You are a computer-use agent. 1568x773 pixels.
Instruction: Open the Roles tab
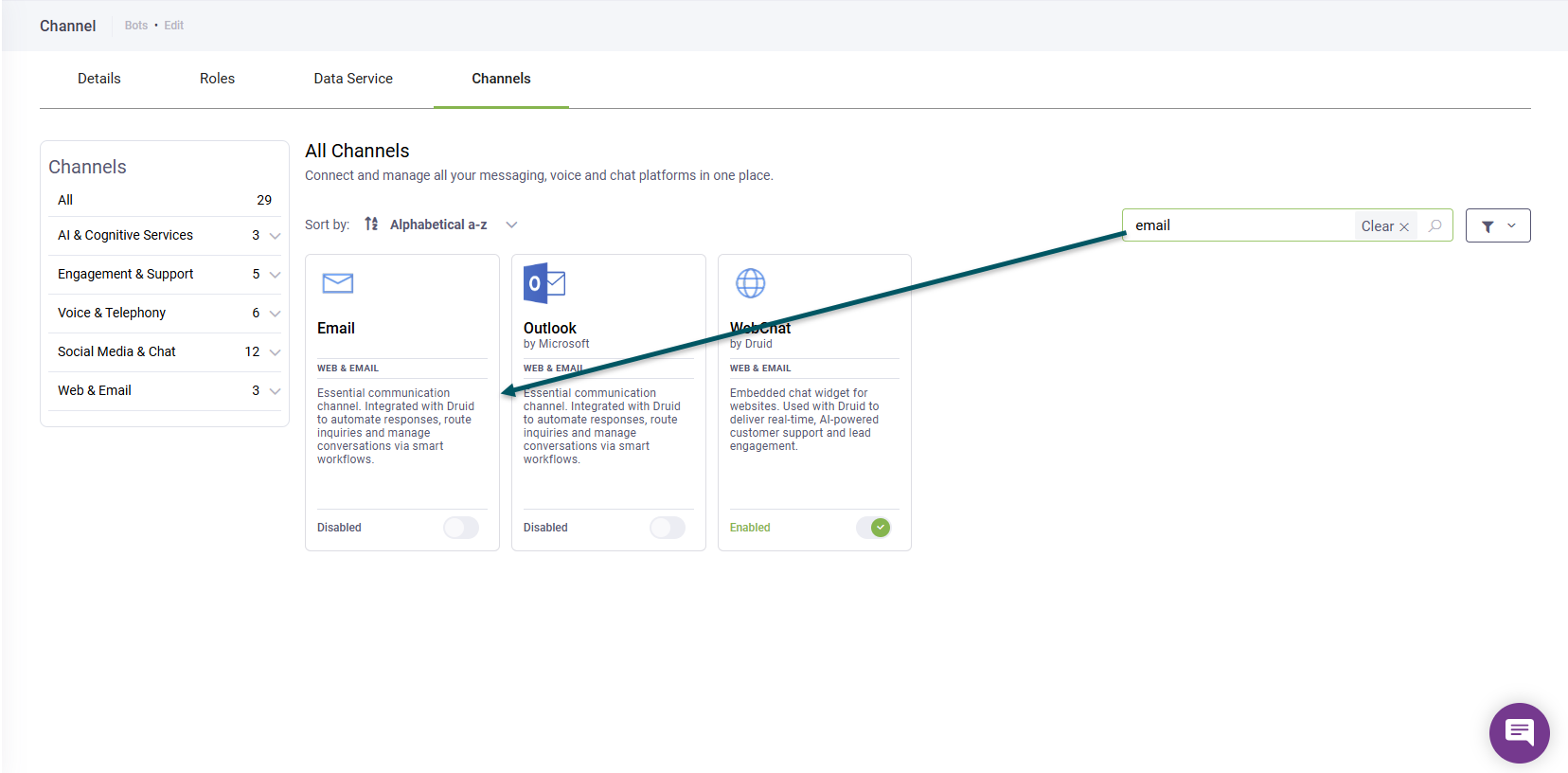pyautogui.click(x=217, y=79)
